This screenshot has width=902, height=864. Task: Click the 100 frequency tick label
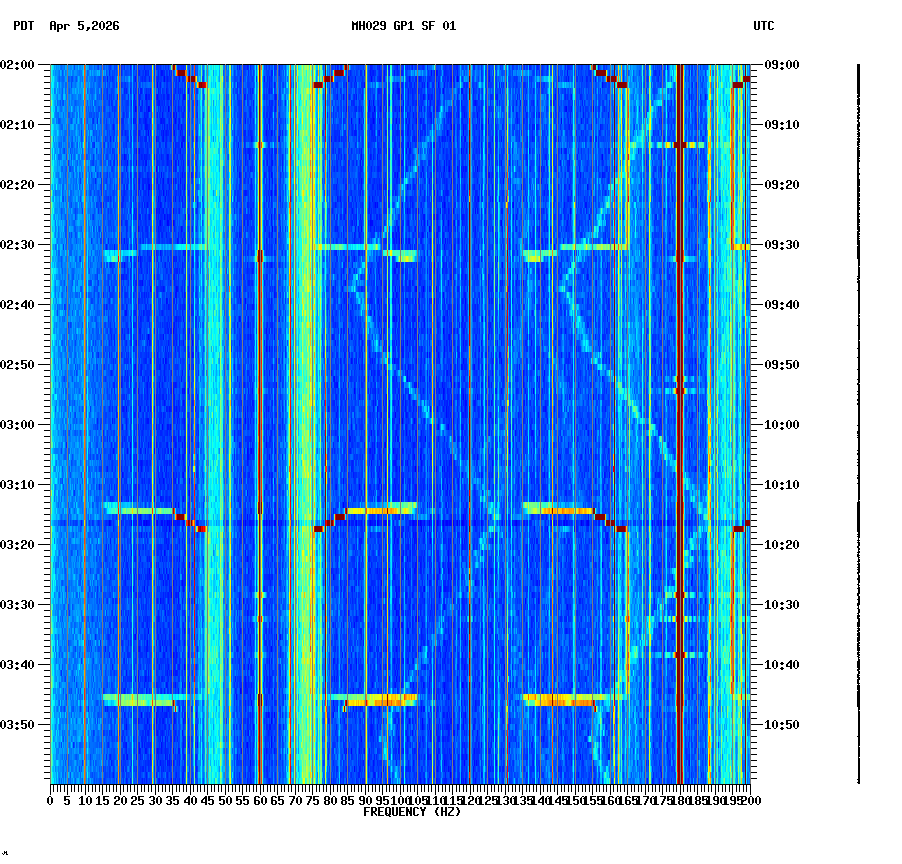click(x=399, y=800)
